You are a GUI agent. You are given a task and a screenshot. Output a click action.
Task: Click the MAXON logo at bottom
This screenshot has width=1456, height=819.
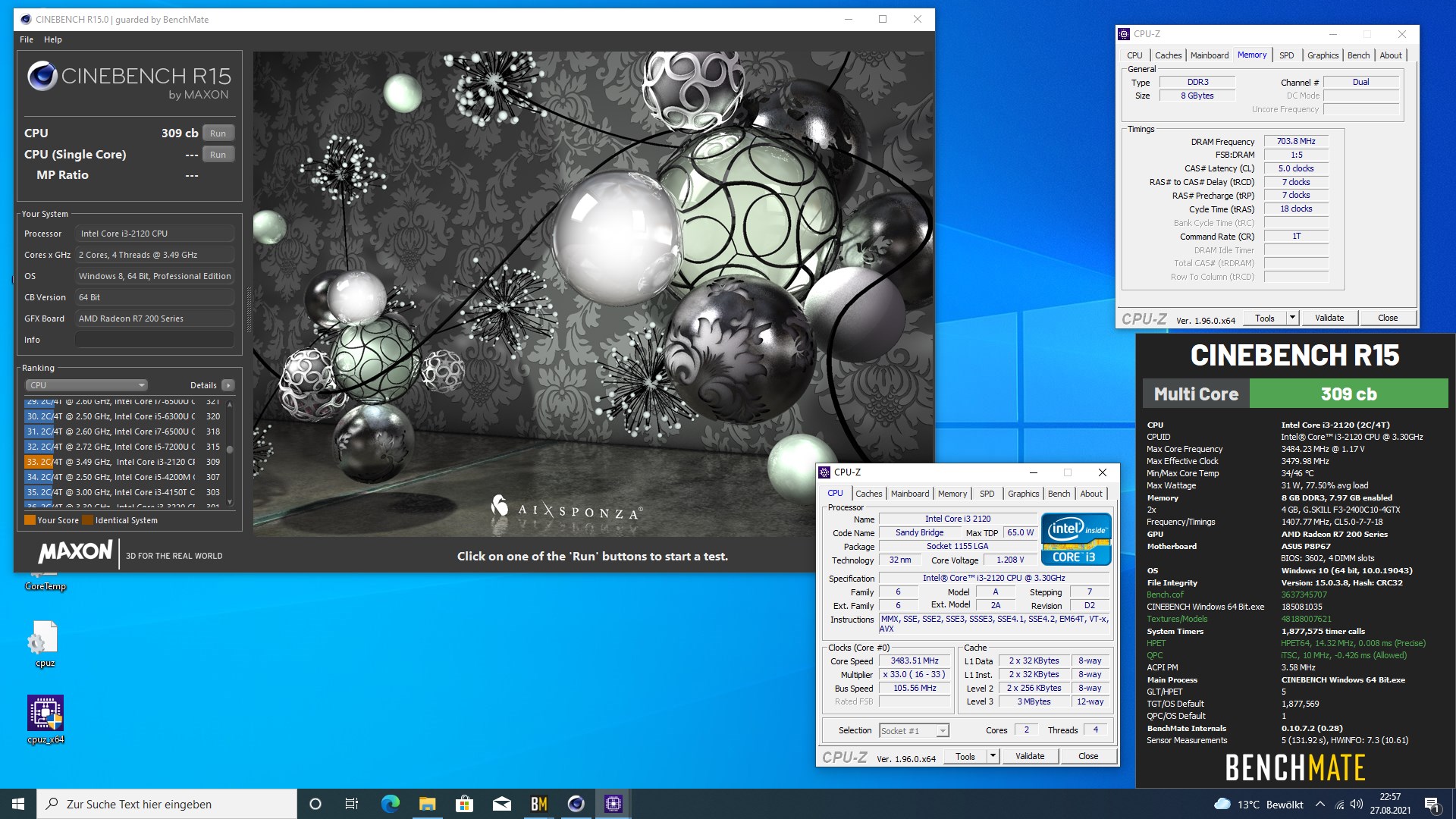pyautogui.click(x=76, y=551)
